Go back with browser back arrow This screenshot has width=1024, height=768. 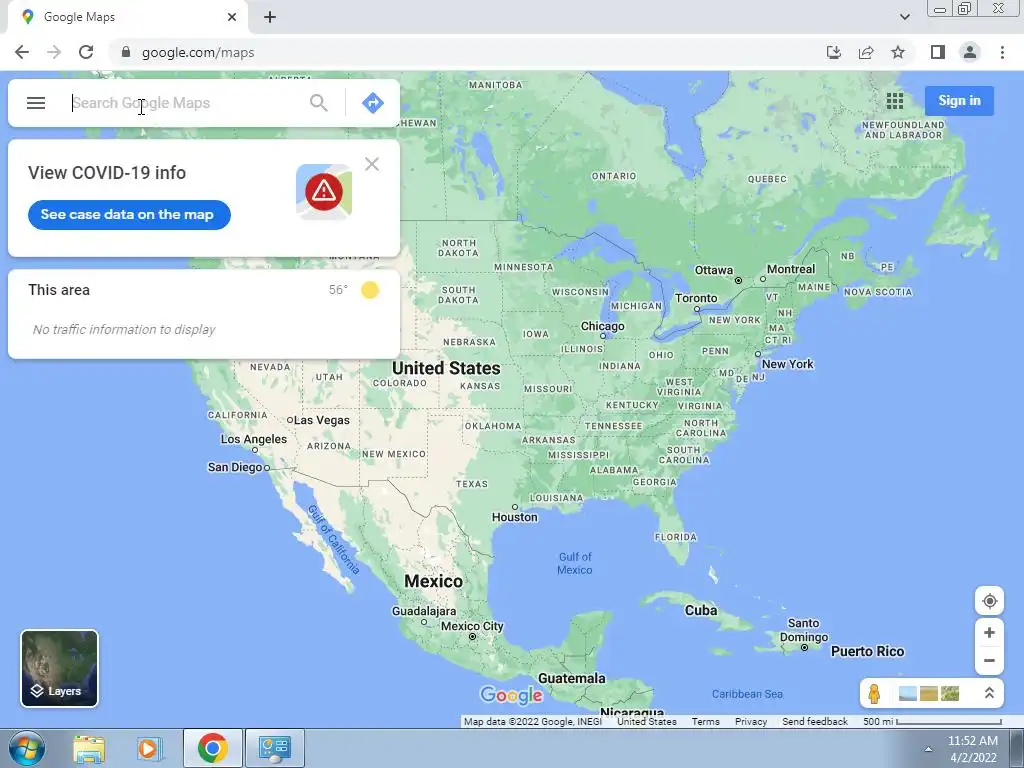(22, 52)
